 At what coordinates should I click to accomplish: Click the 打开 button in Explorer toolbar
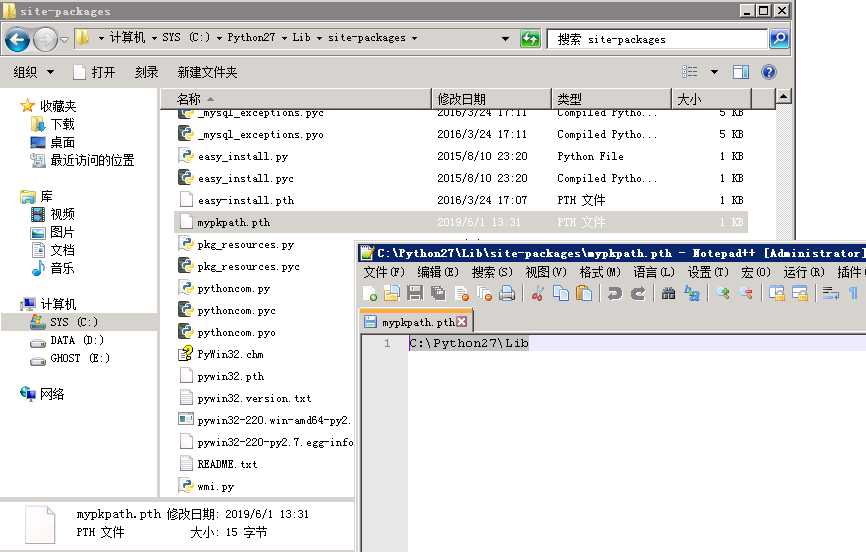(95, 72)
